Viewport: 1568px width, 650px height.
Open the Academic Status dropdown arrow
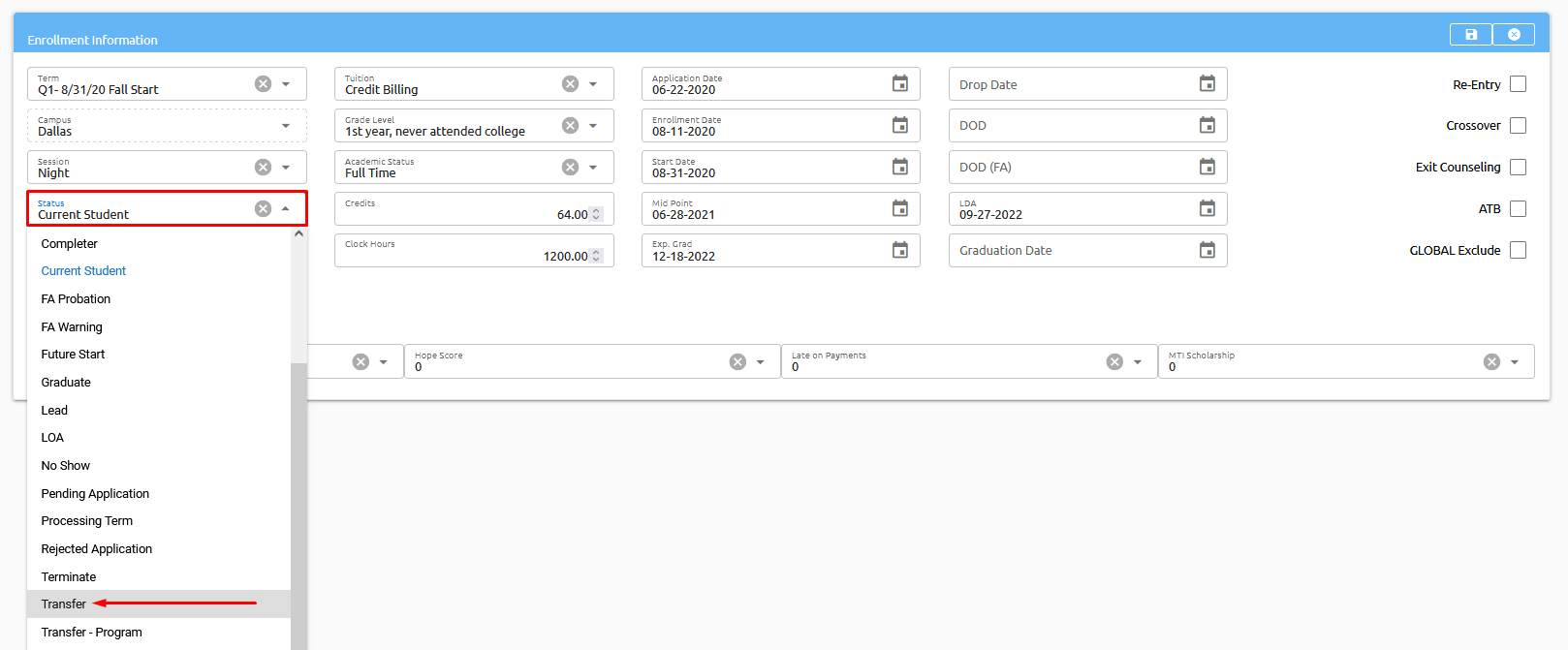click(x=593, y=168)
